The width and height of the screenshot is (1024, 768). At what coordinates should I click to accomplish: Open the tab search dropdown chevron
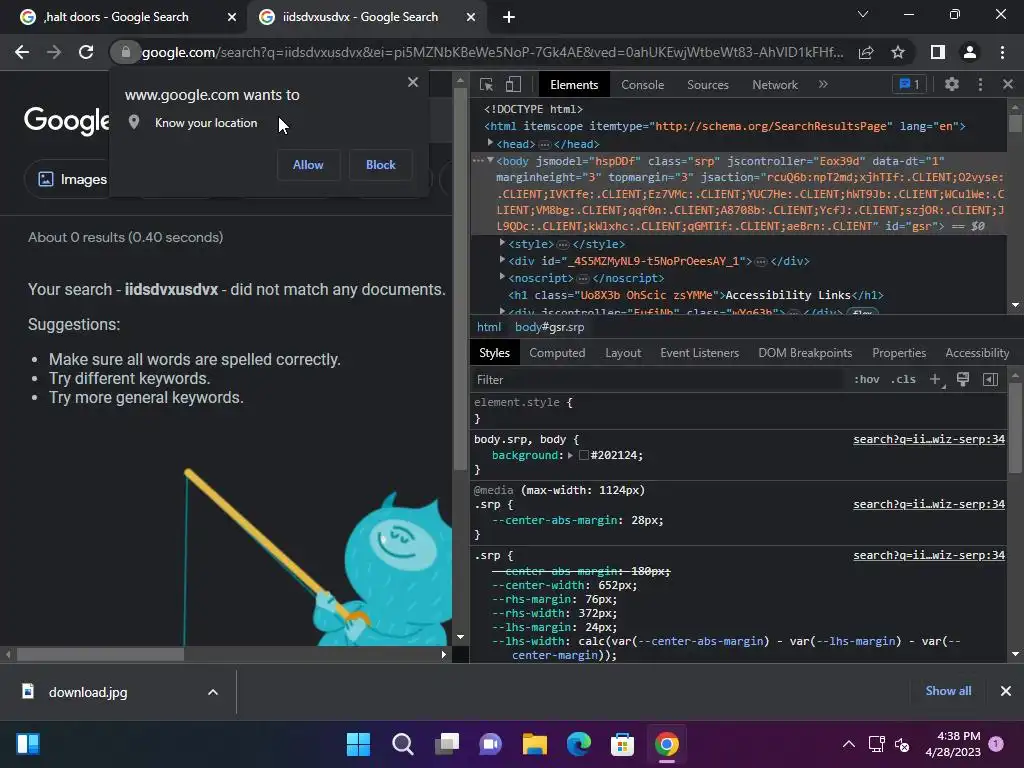(863, 14)
